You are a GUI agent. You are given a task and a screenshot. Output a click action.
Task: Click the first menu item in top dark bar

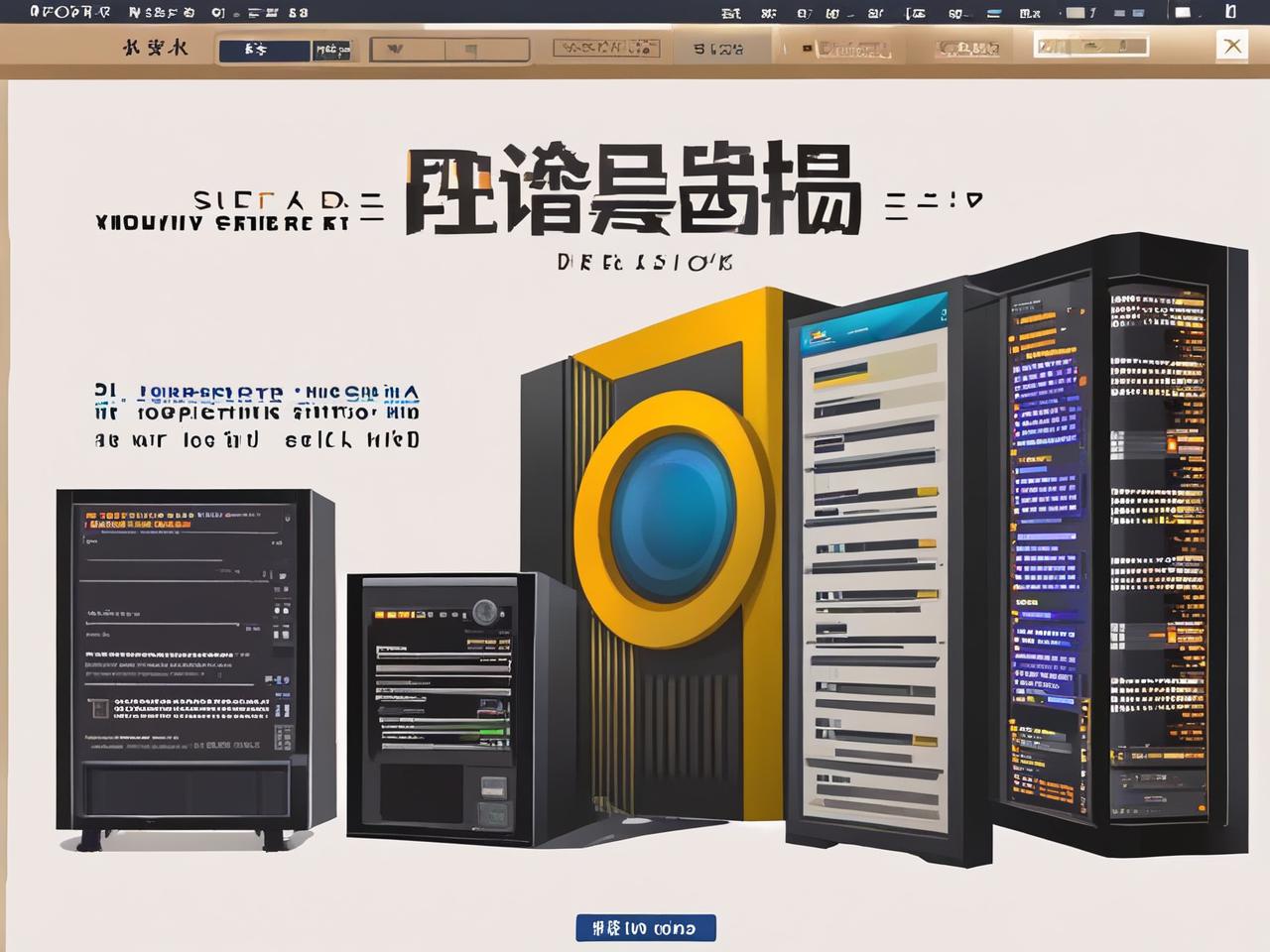click(x=71, y=13)
